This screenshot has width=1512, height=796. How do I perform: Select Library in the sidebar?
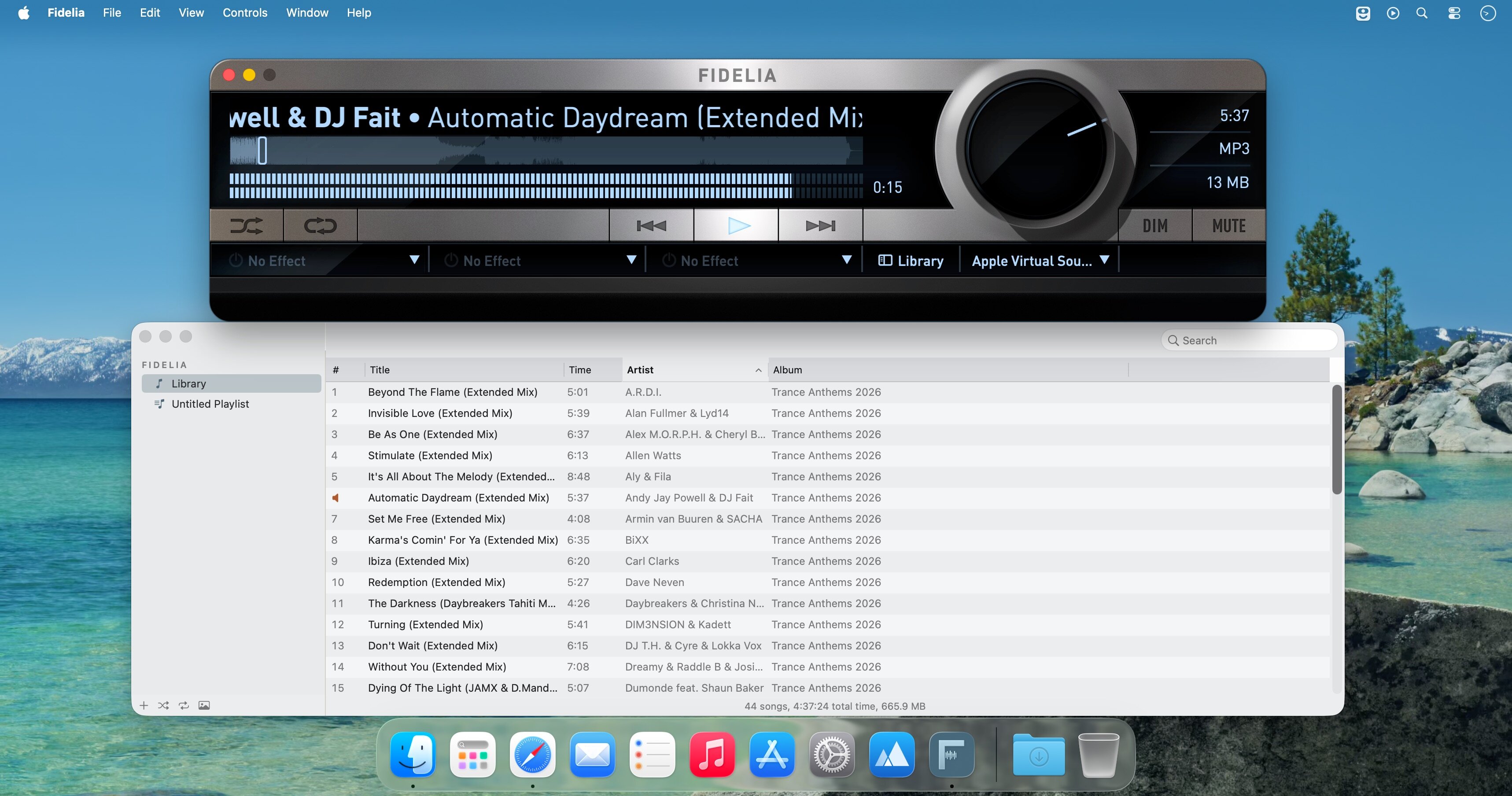[231, 383]
